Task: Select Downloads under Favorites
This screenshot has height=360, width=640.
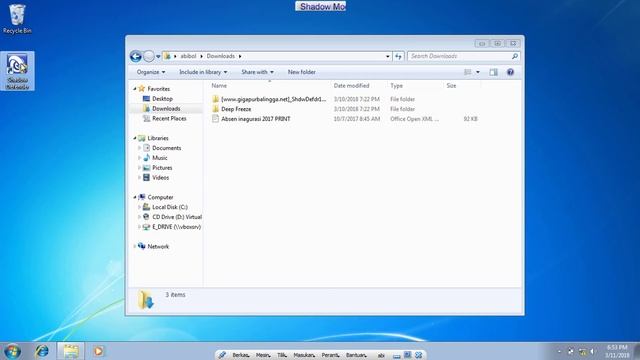Action: click(x=166, y=109)
